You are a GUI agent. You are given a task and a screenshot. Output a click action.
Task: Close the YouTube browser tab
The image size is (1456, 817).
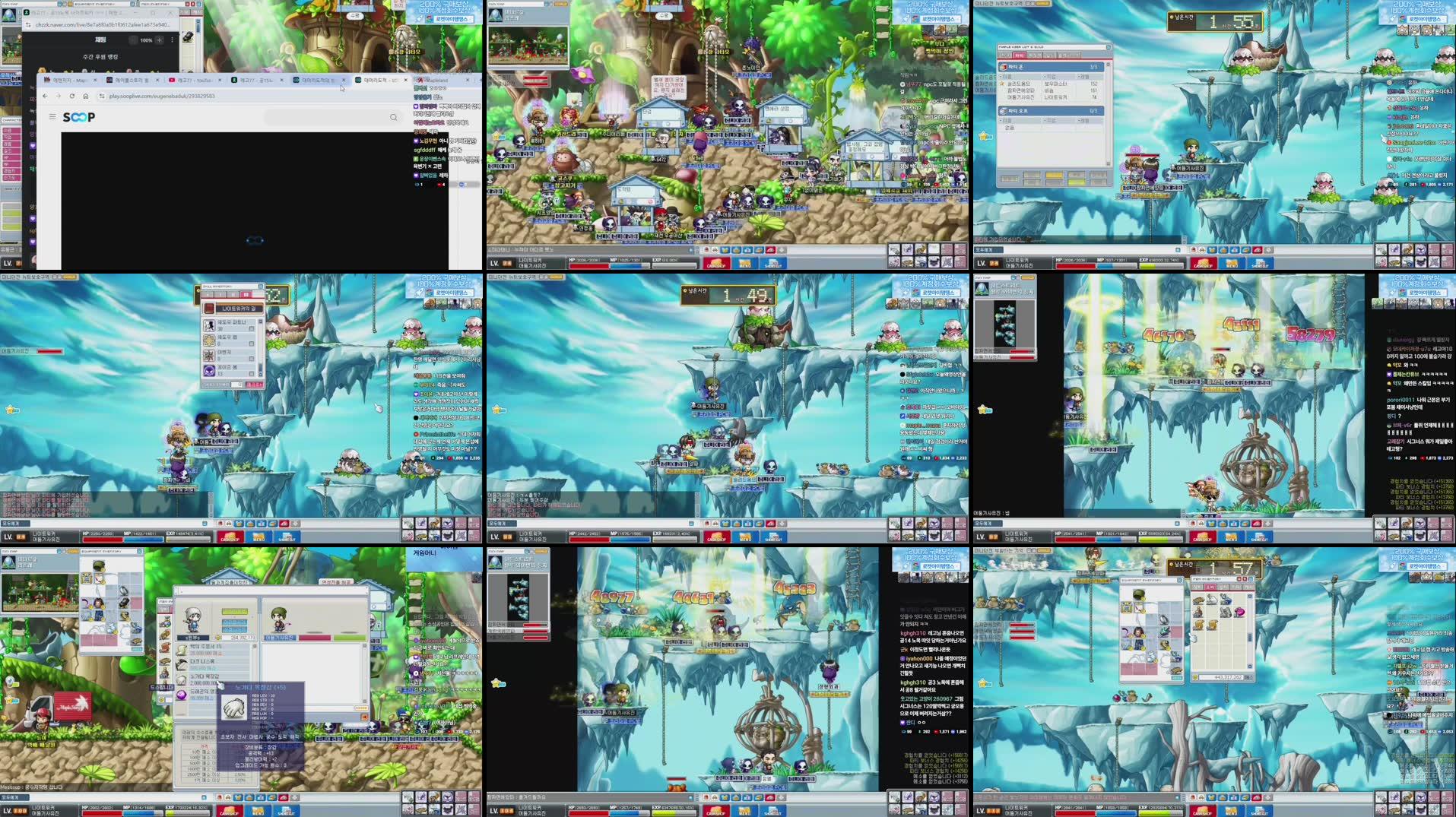coord(220,80)
